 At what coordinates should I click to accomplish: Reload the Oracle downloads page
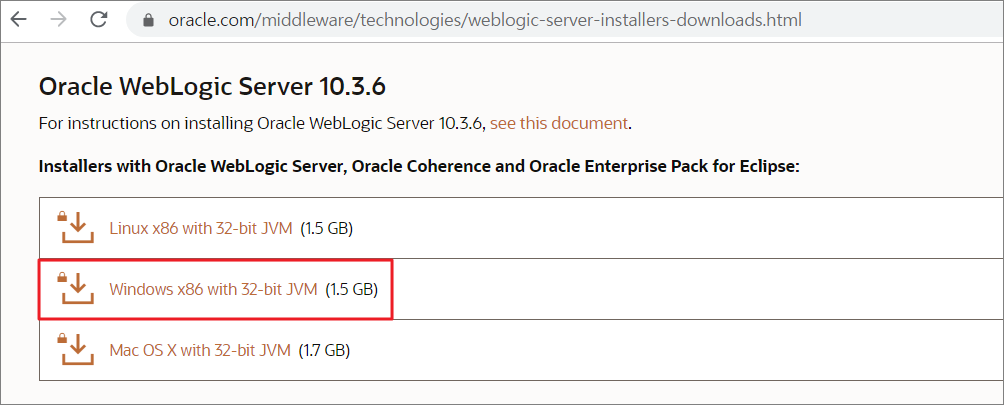99,20
